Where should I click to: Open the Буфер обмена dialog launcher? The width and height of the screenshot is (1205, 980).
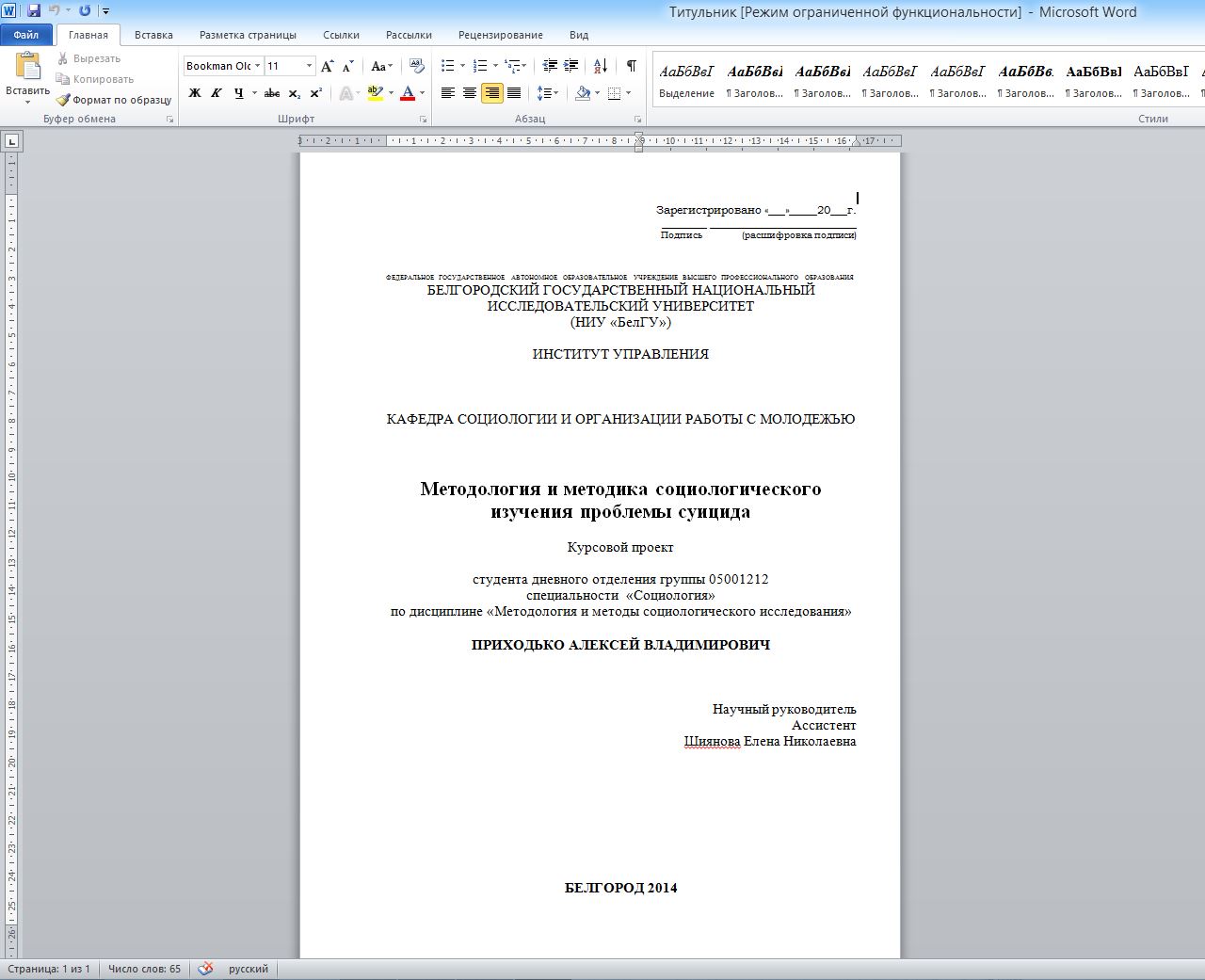[170, 120]
